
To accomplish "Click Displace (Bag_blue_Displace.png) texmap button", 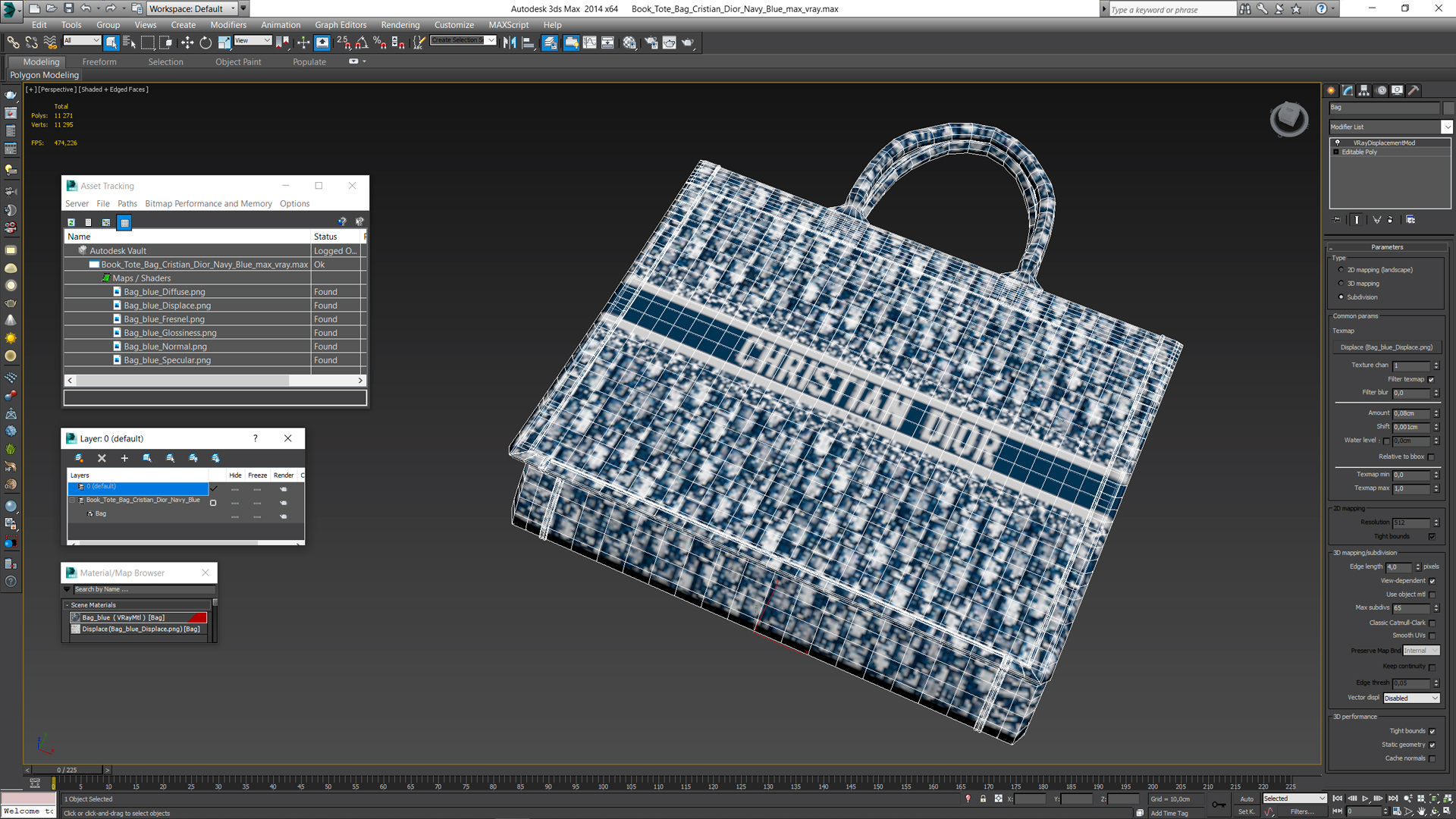I will tap(1386, 347).
